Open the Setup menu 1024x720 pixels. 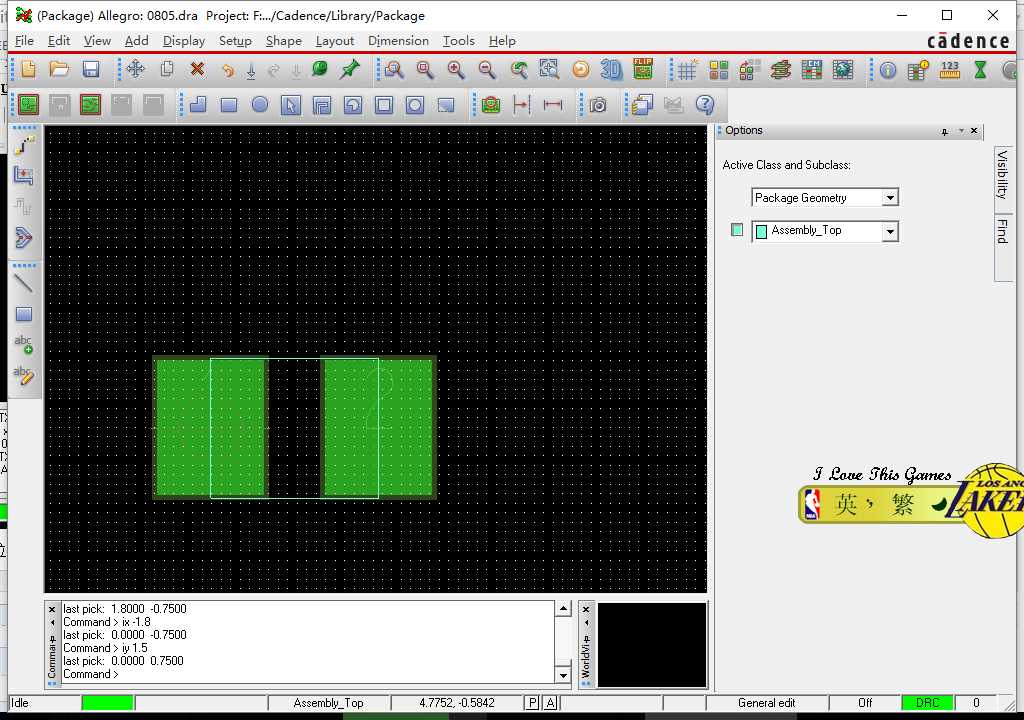235,41
